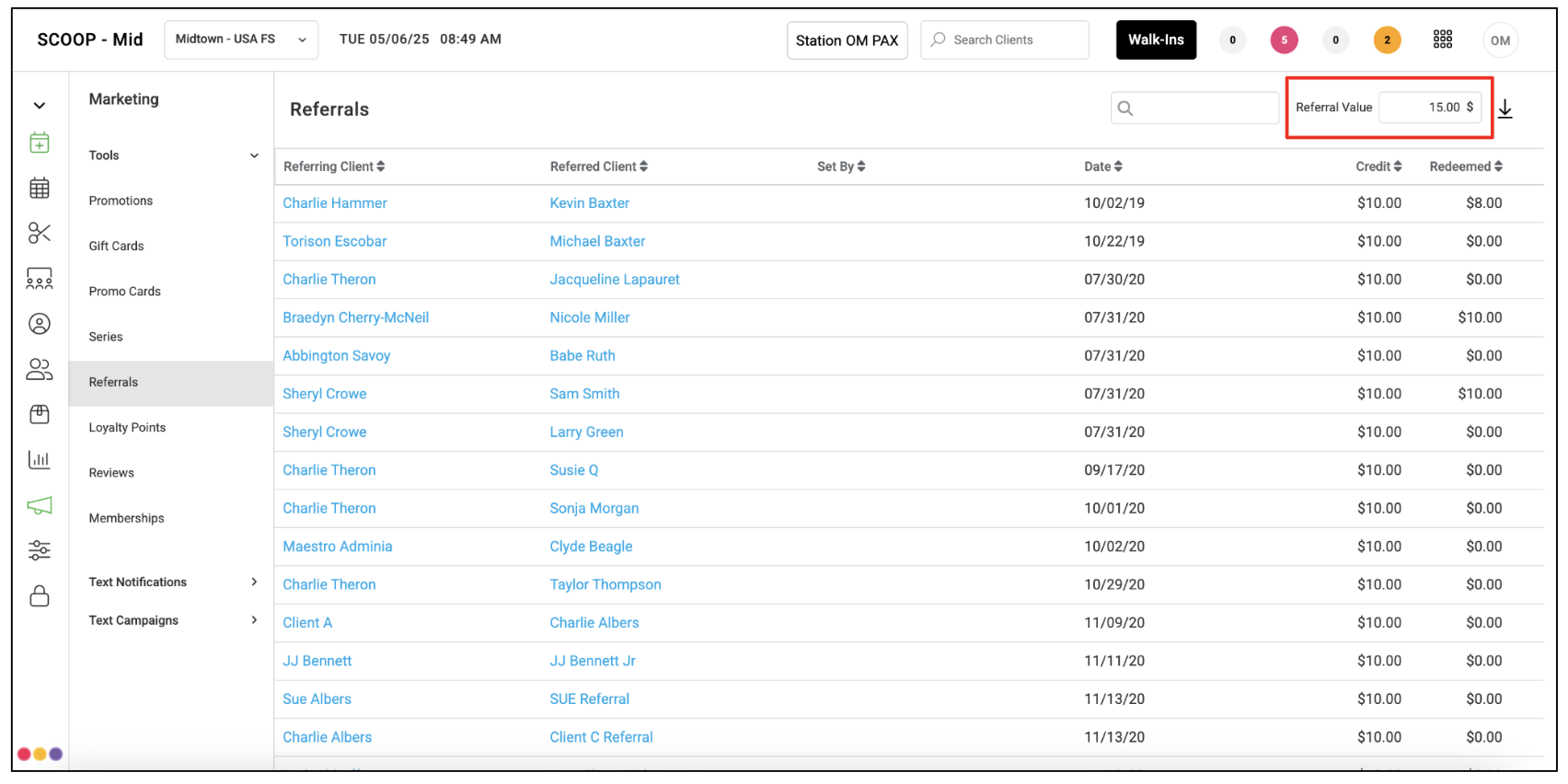1568x784 pixels.
Task: Open referring client Maestro Adminia
Action: 338,547
